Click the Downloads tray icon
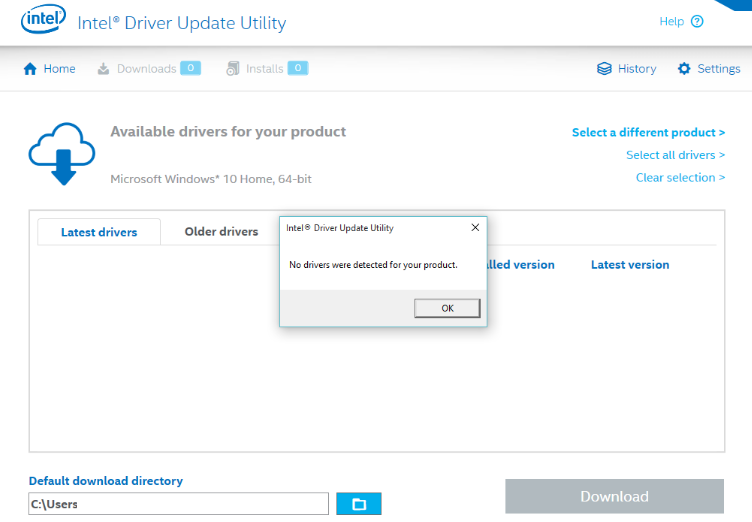The width and height of the screenshot is (752, 522). coord(103,69)
